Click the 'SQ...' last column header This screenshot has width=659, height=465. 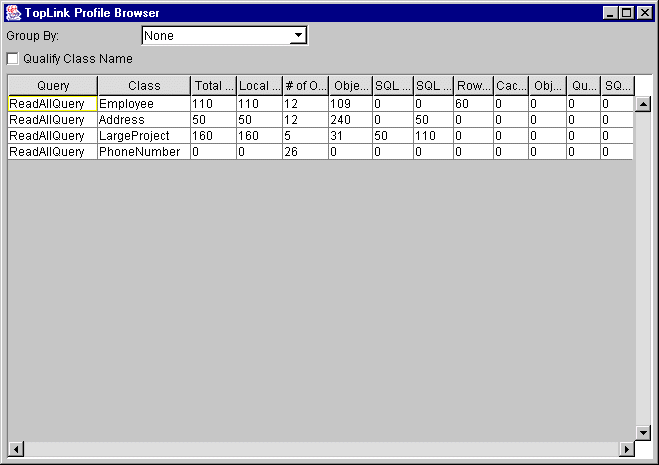tap(617, 86)
